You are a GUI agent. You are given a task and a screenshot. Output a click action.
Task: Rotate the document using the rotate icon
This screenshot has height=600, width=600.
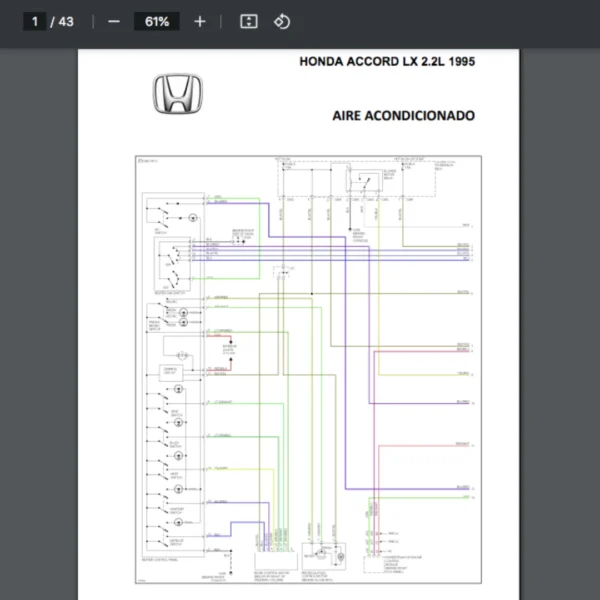click(282, 21)
